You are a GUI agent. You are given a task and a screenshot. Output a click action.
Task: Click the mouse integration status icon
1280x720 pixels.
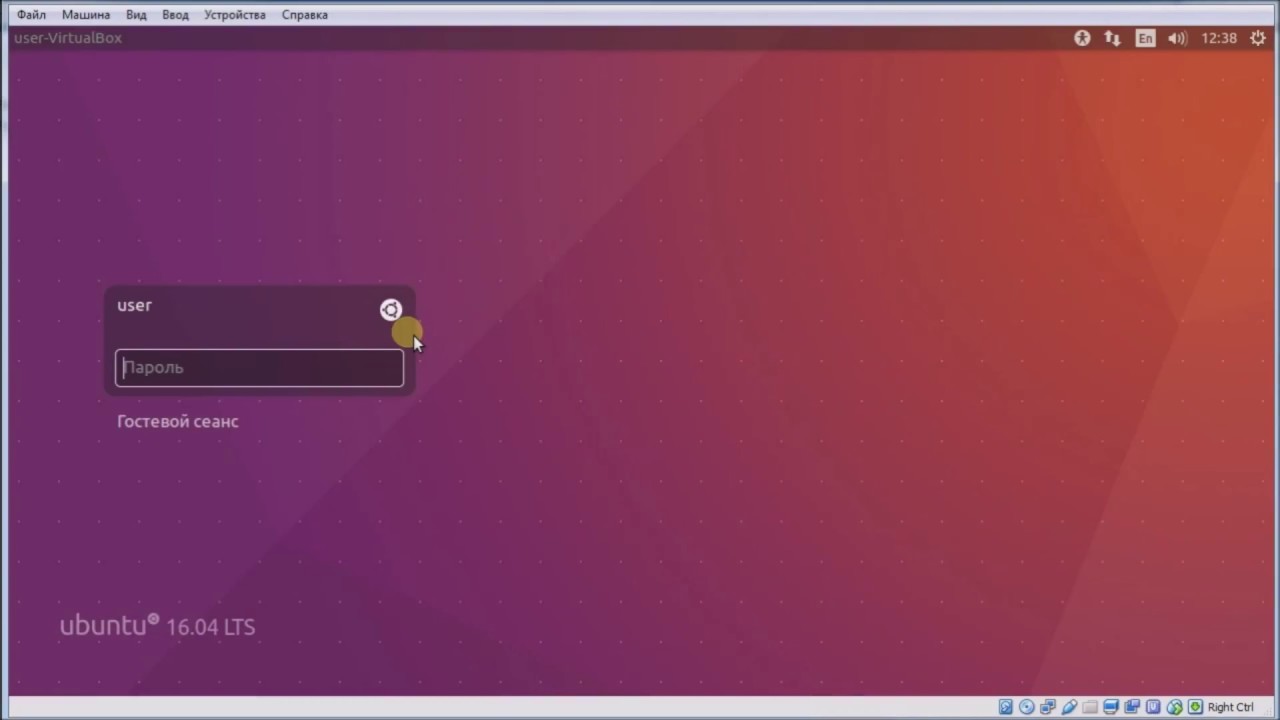point(1153,707)
